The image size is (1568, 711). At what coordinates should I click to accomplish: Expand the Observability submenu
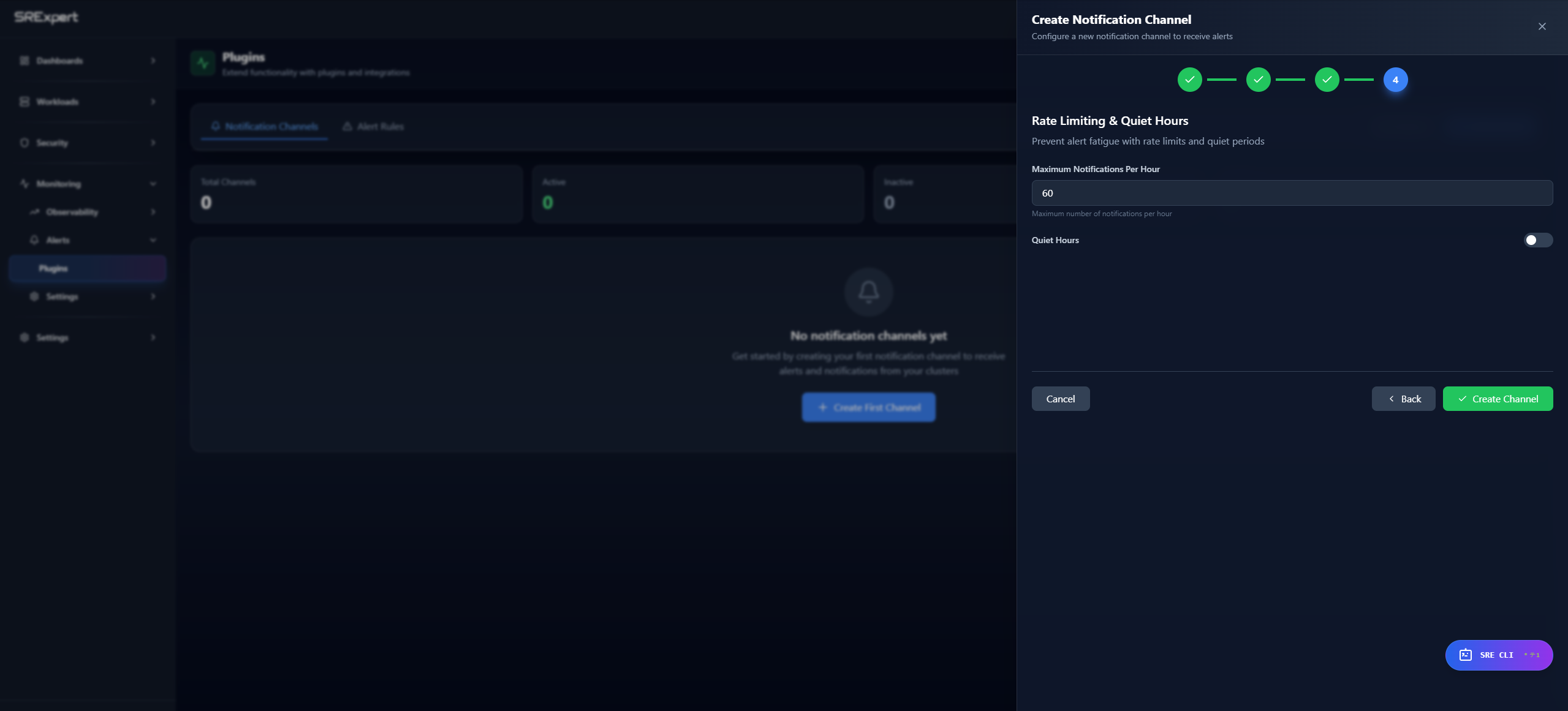[153, 212]
